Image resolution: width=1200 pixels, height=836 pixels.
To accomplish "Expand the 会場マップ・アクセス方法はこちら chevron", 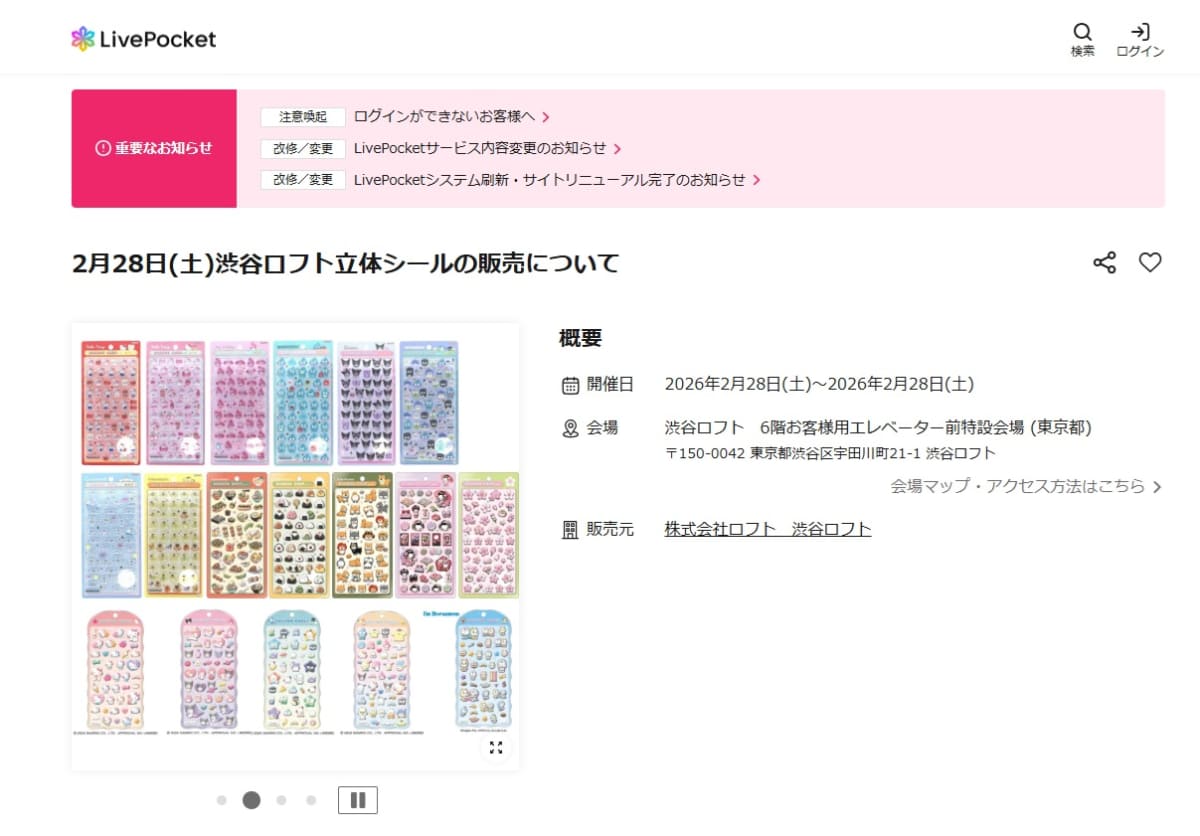I will coord(1157,487).
